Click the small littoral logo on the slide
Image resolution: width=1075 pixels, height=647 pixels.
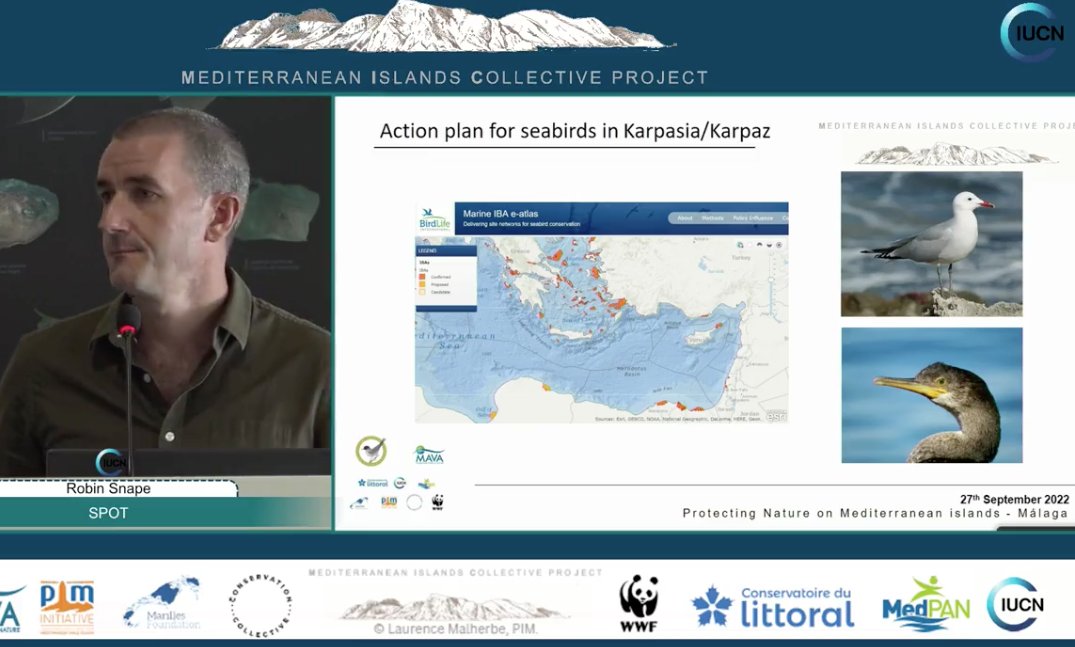(373, 483)
